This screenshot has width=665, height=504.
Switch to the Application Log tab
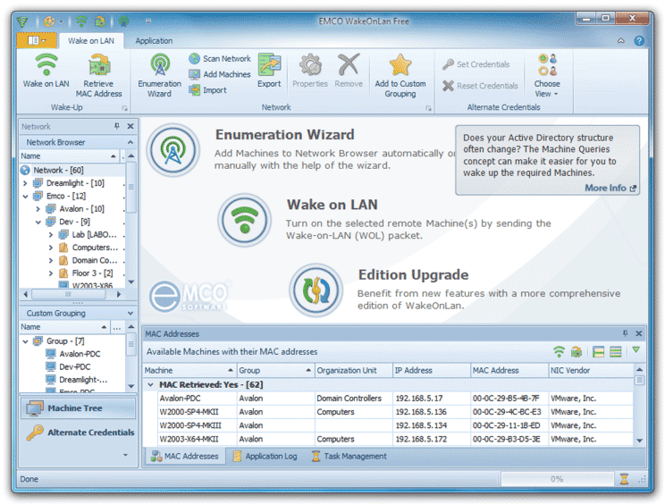click(x=265, y=456)
